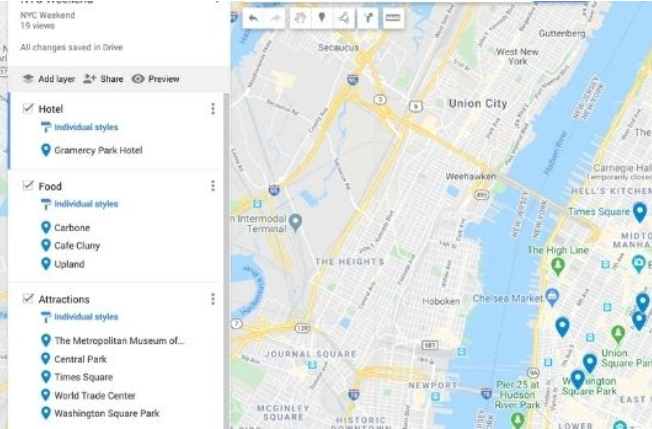The image size is (652, 429).
Task: Click the Carbone pin icon in list
Action: click(x=46, y=227)
